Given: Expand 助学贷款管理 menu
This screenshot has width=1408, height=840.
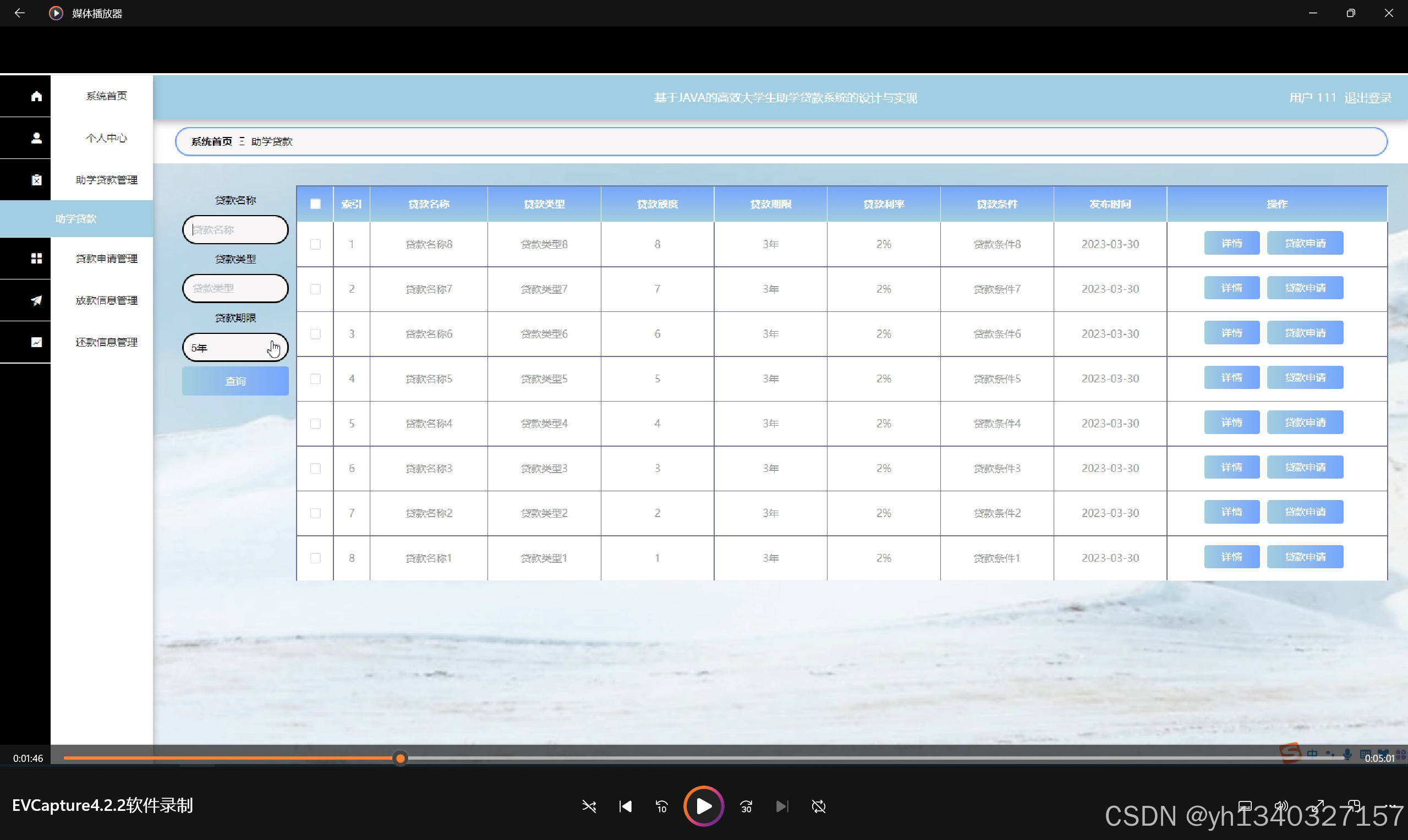Looking at the screenshot, I should click(106, 180).
